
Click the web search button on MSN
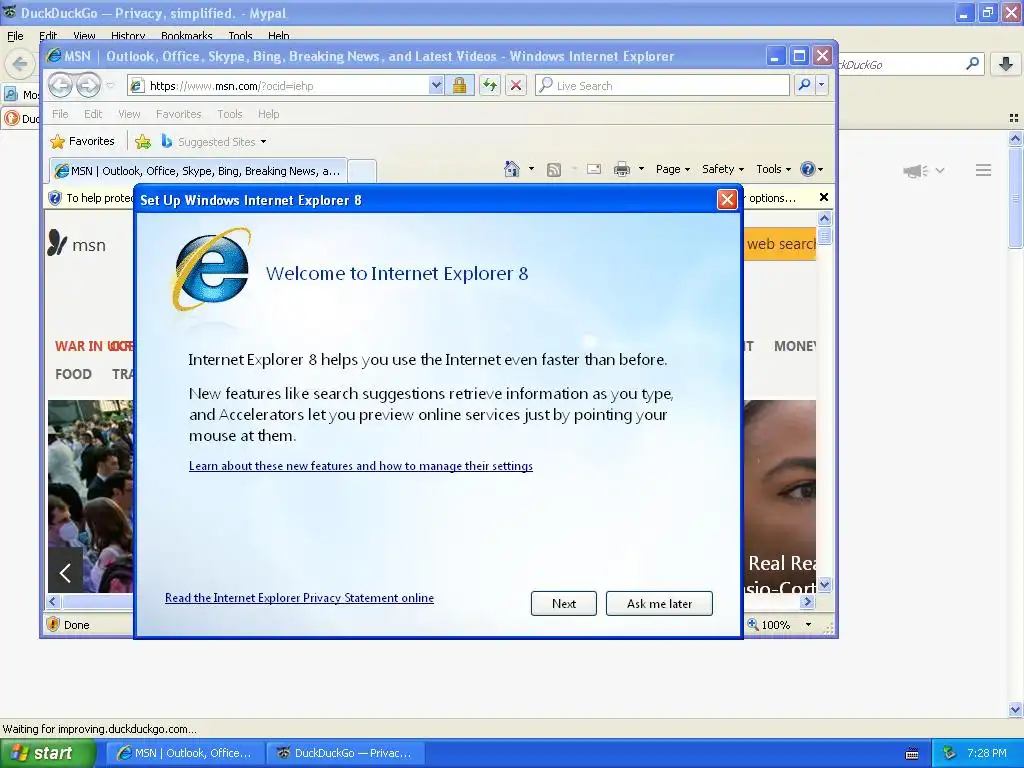pos(781,244)
